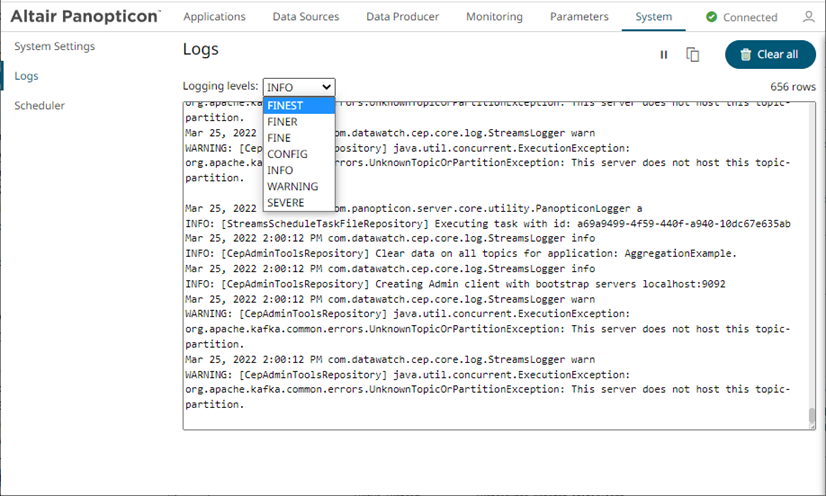Click the log panel vertical scrollbar
Screen dimensions: 826x496
coord(811,416)
